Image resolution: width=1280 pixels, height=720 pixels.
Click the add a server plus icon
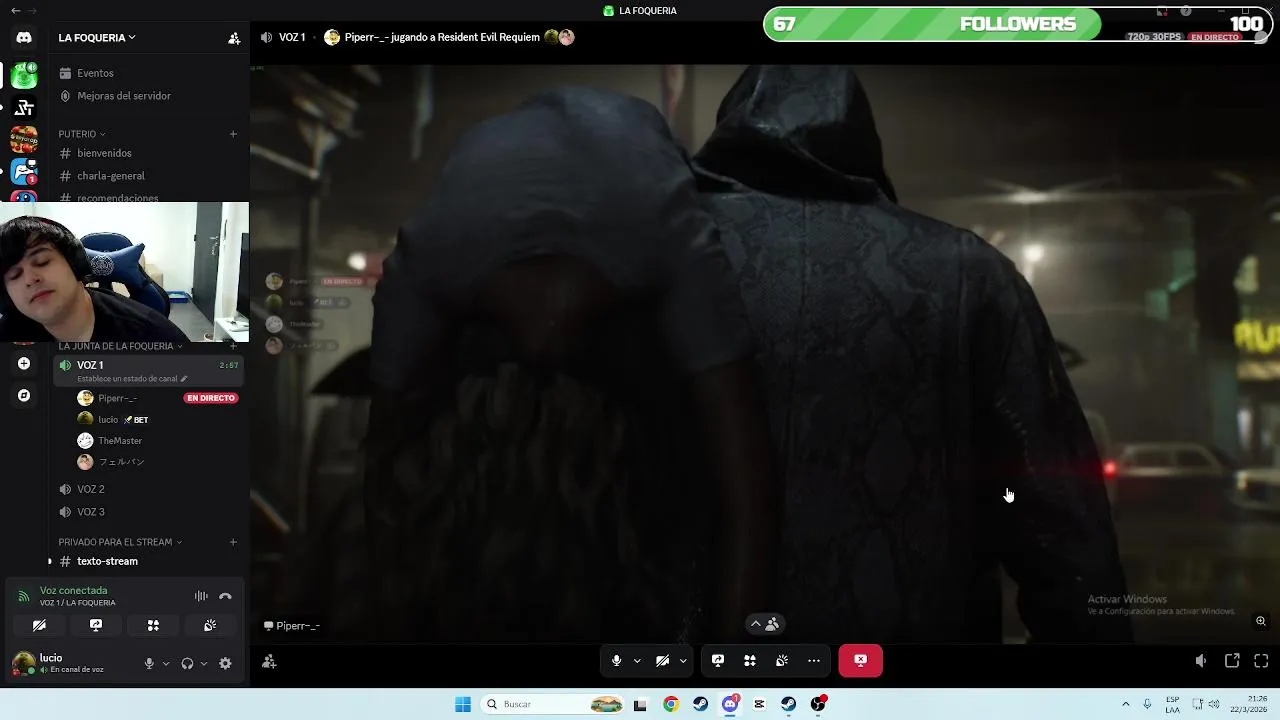coord(24,364)
